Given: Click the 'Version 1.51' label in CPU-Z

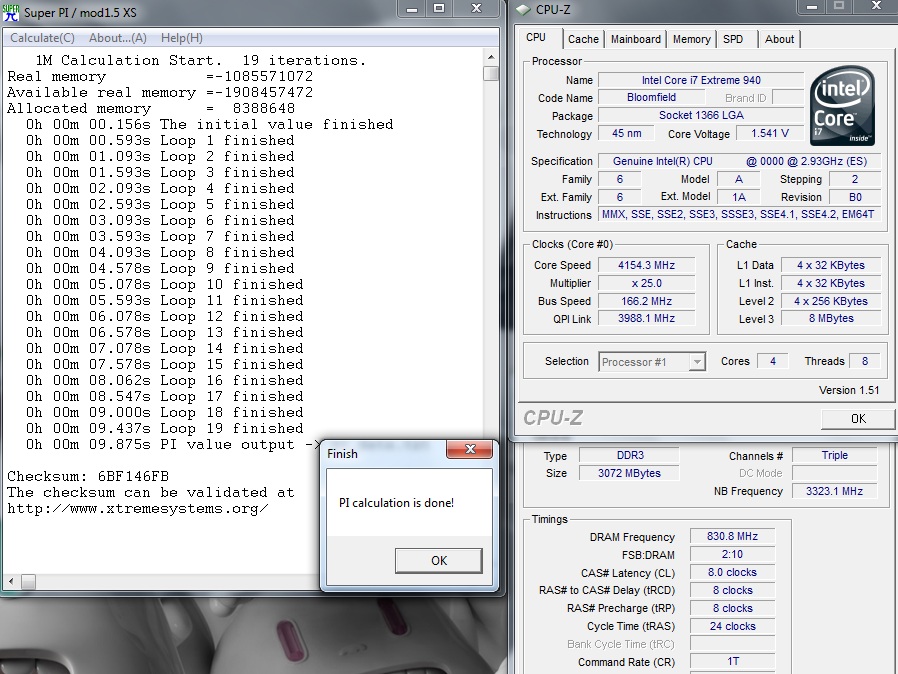Looking at the screenshot, I should [849, 390].
